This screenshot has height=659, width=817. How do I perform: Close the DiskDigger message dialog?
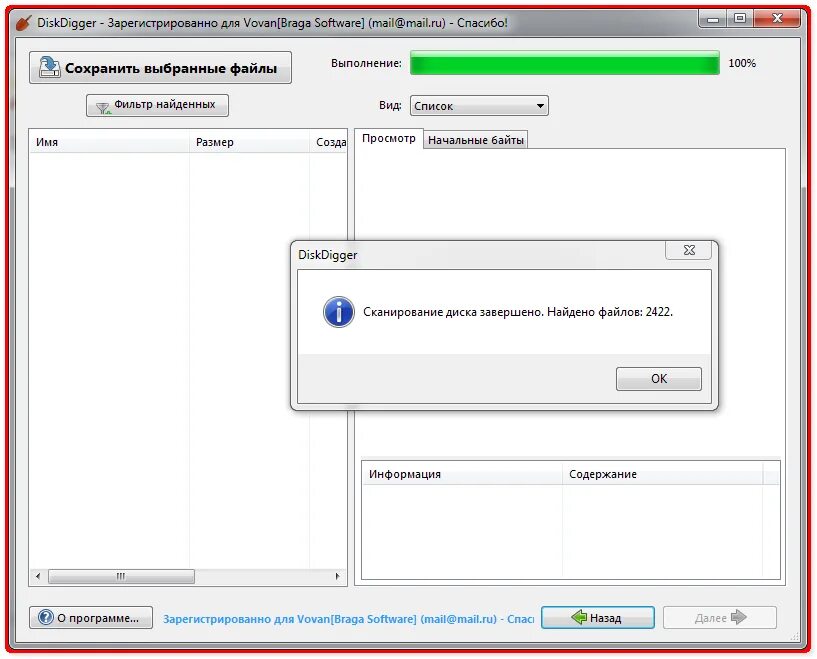coord(688,250)
